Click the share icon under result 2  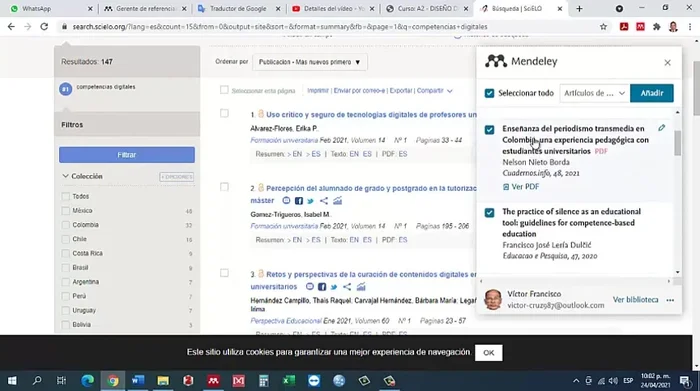click(324, 201)
